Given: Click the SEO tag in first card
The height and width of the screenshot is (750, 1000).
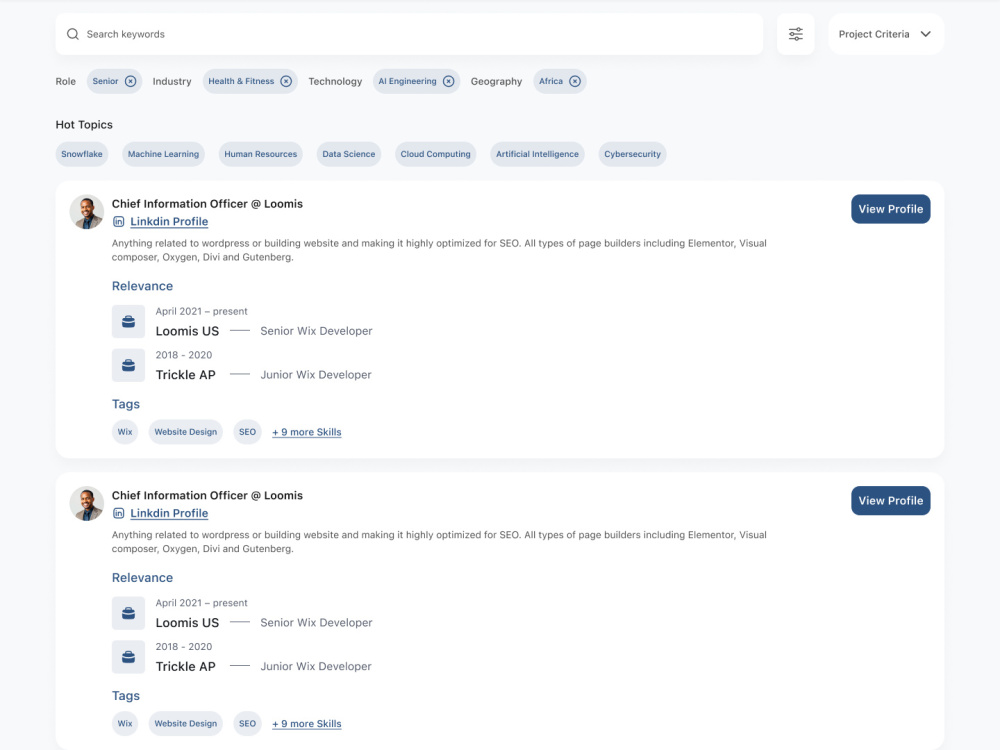Looking at the screenshot, I should [x=247, y=432].
